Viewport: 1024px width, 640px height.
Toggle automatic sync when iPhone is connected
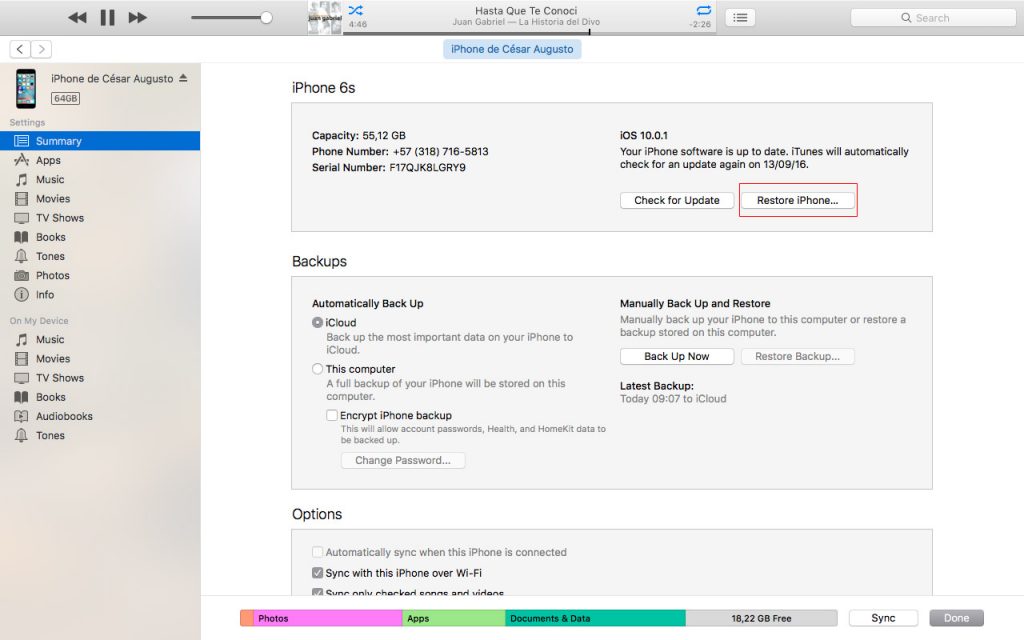317,552
